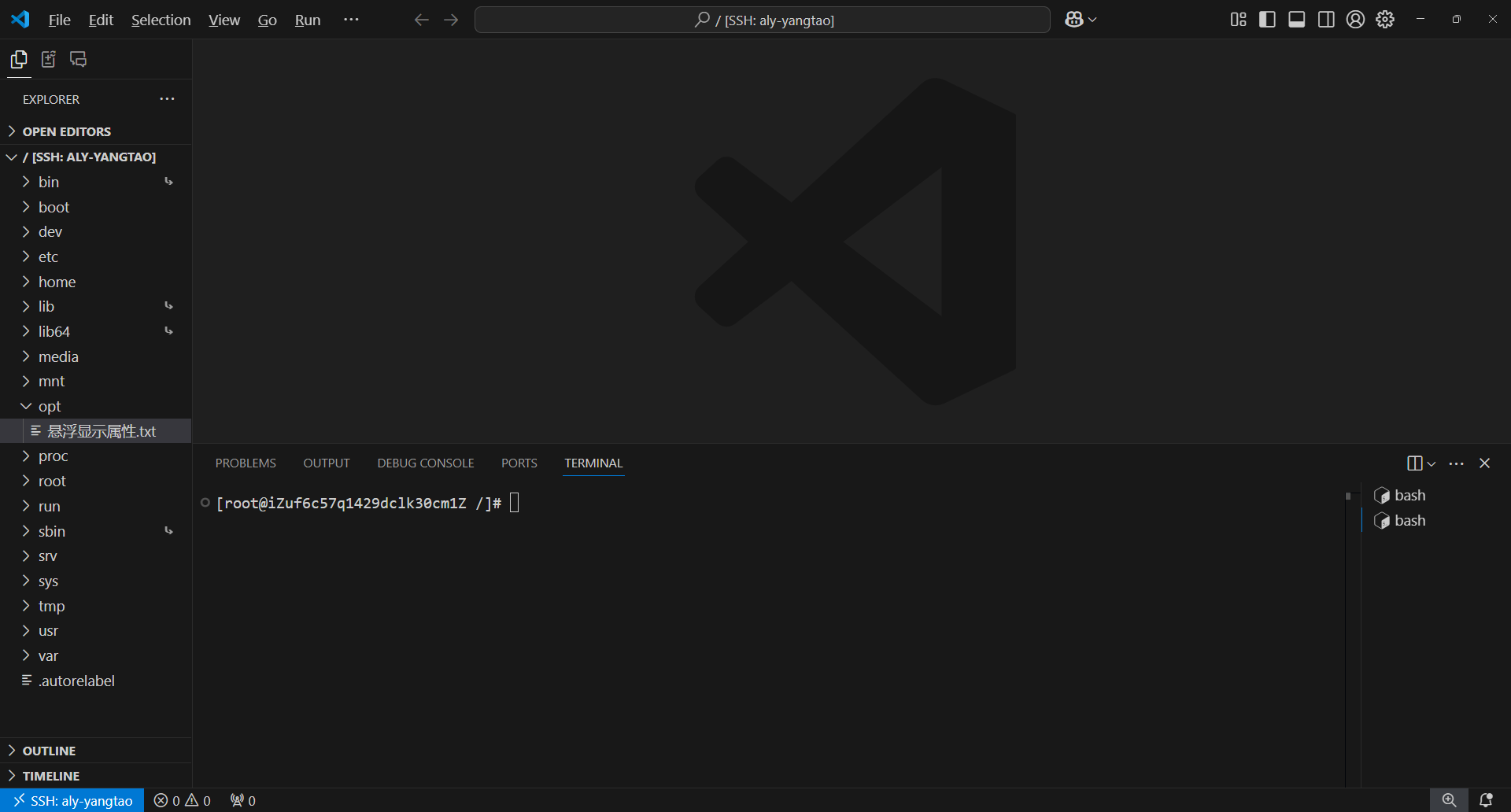Viewport: 1511px width, 812px height.
Task: Open the Accounts icon
Action: click(1355, 20)
